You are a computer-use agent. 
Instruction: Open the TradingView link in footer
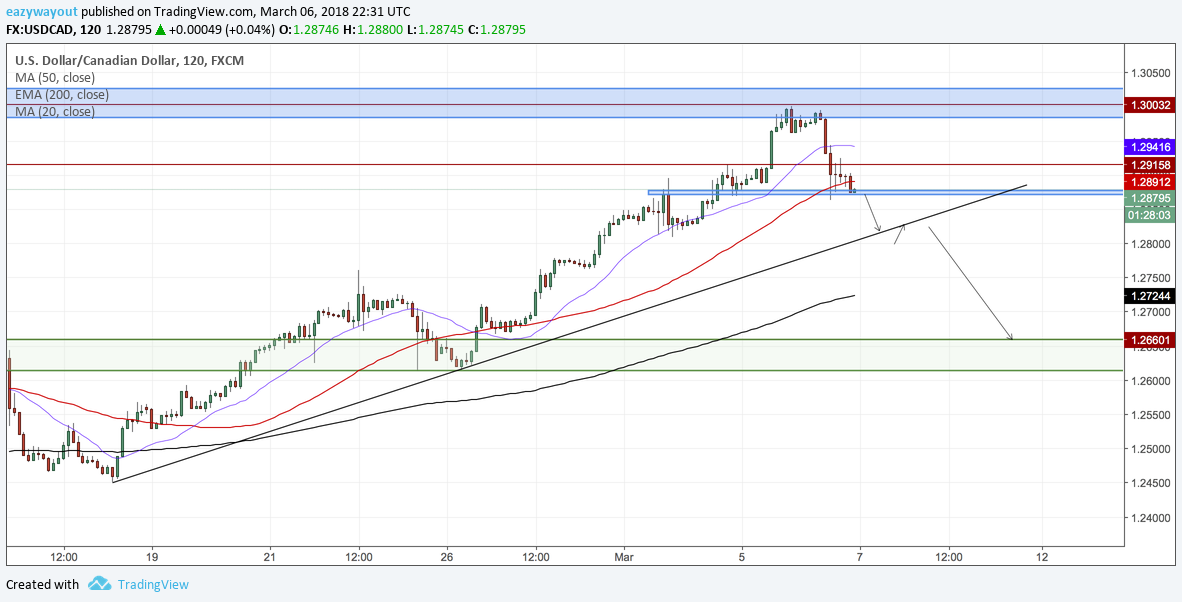[153, 584]
